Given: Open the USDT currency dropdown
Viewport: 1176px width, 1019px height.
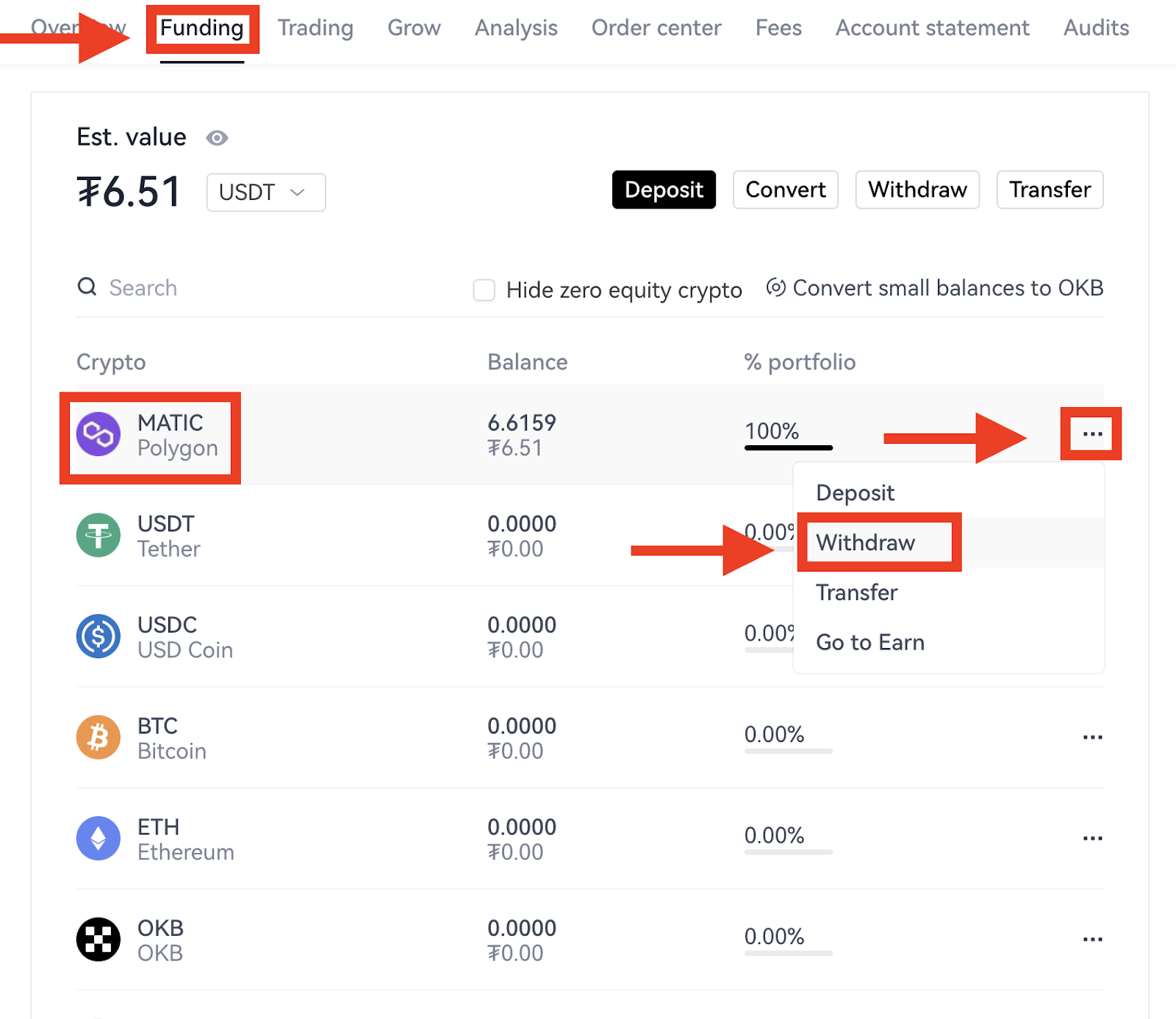Looking at the screenshot, I should pyautogui.click(x=266, y=192).
